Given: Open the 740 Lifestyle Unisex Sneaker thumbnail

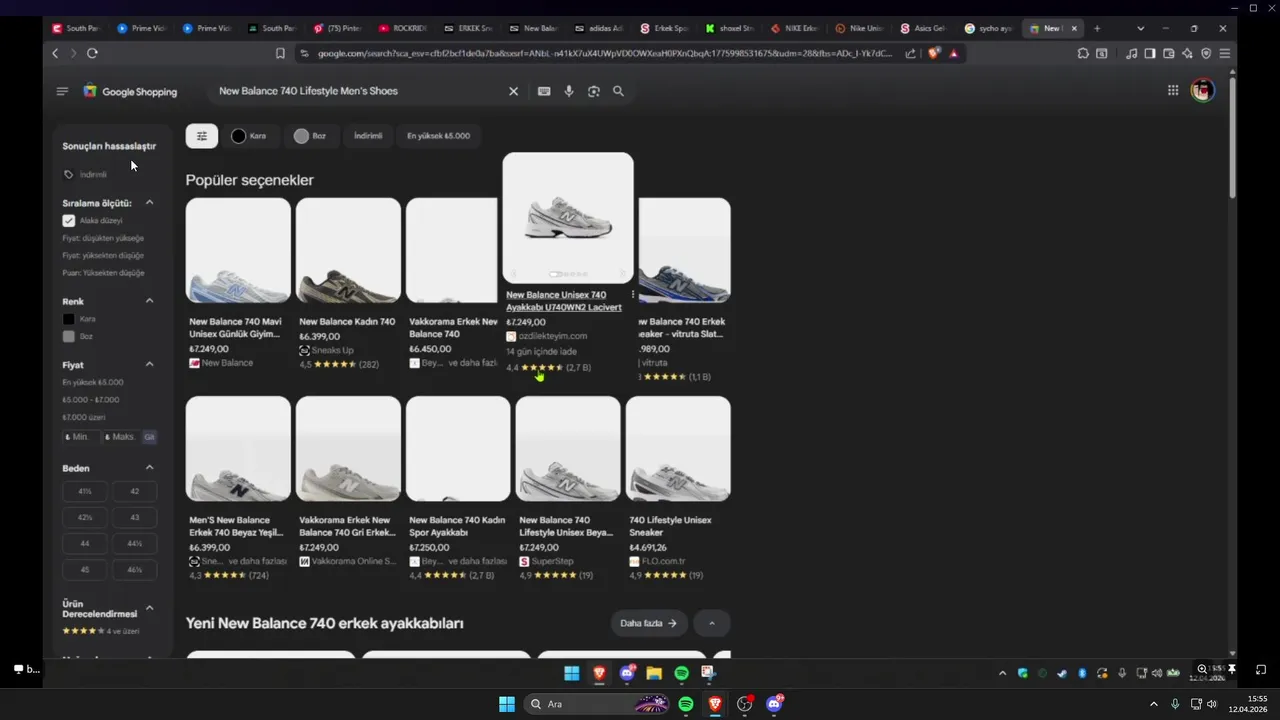Looking at the screenshot, I should [x=678, y=449].
